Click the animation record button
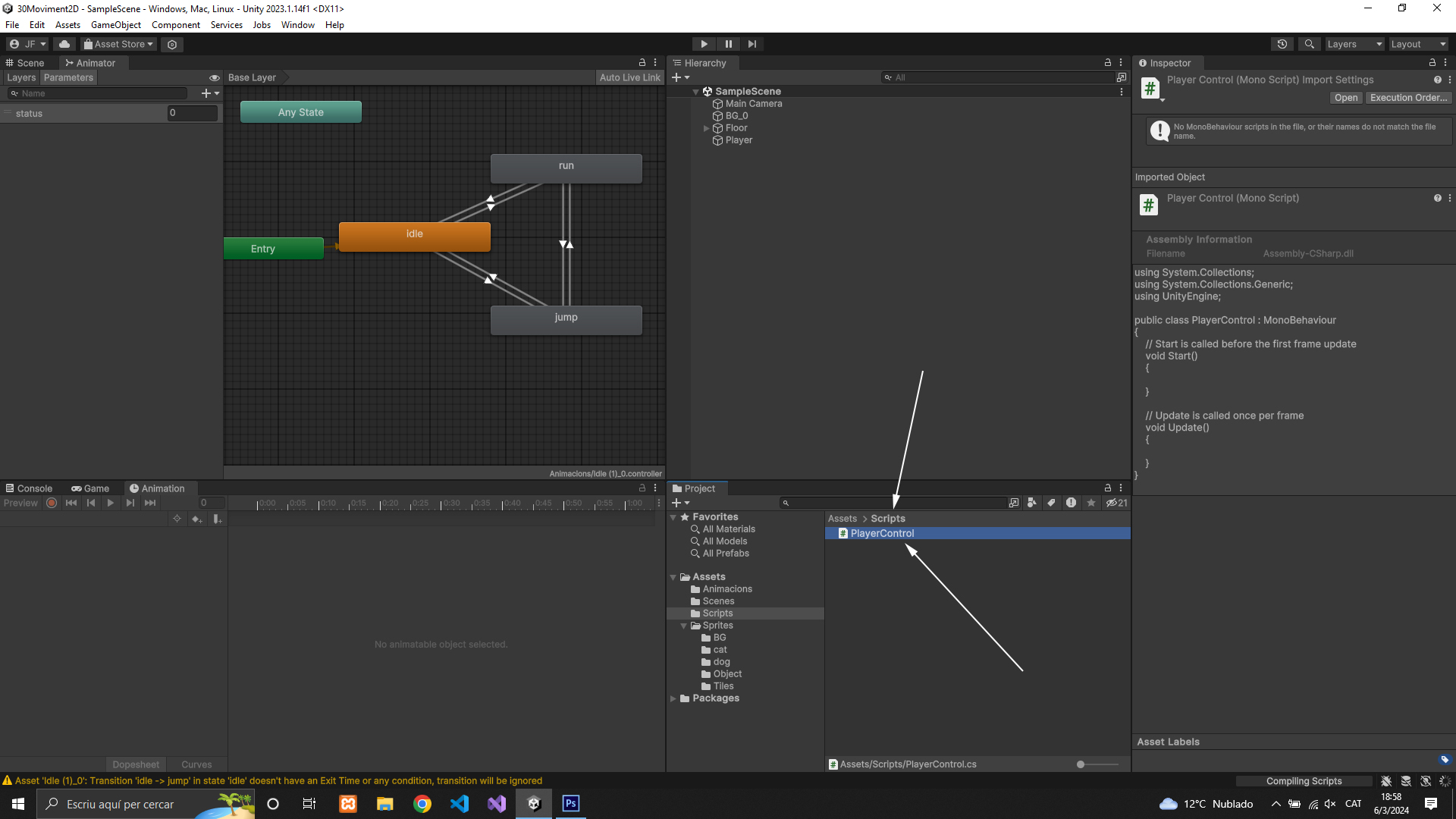 pos(52,503)
